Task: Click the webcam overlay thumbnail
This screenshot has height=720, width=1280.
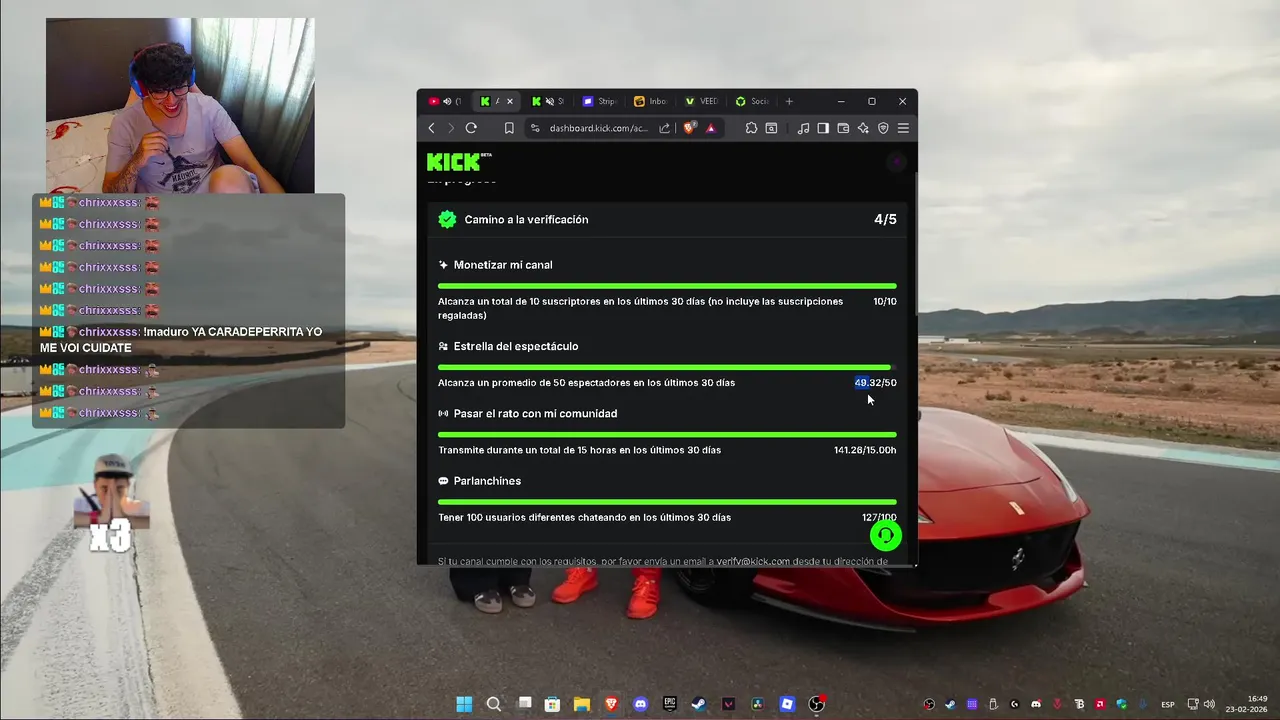Action: pos(180,105)
